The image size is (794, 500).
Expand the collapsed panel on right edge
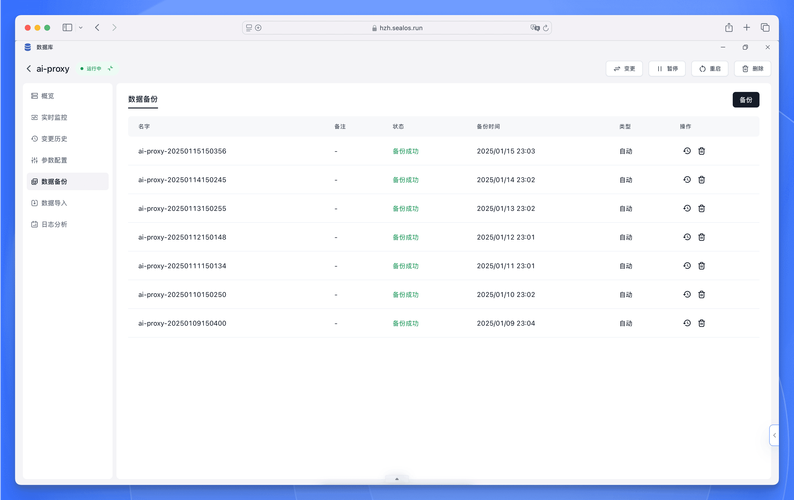pos(774,435)
